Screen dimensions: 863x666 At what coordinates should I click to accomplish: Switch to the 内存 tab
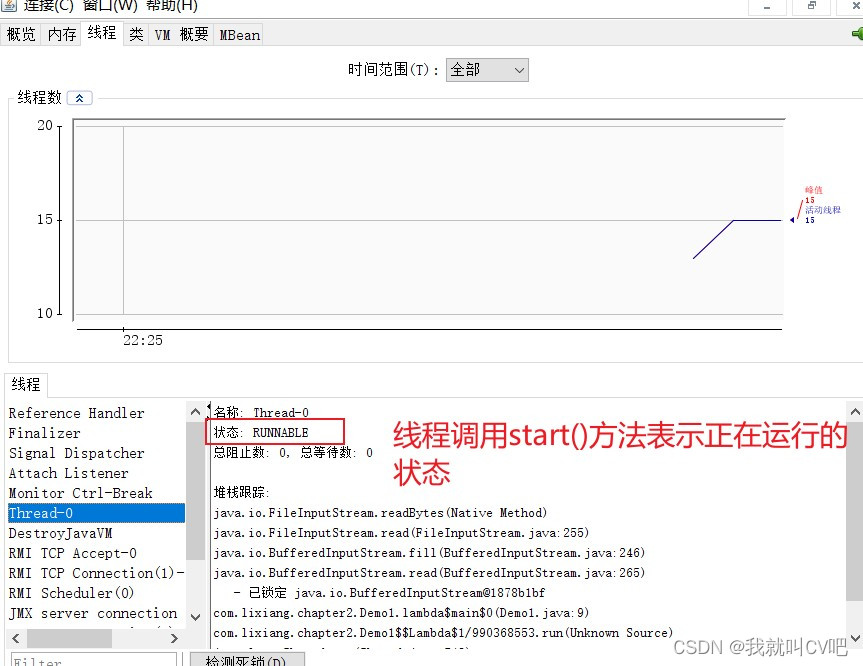tap(61, 33)
